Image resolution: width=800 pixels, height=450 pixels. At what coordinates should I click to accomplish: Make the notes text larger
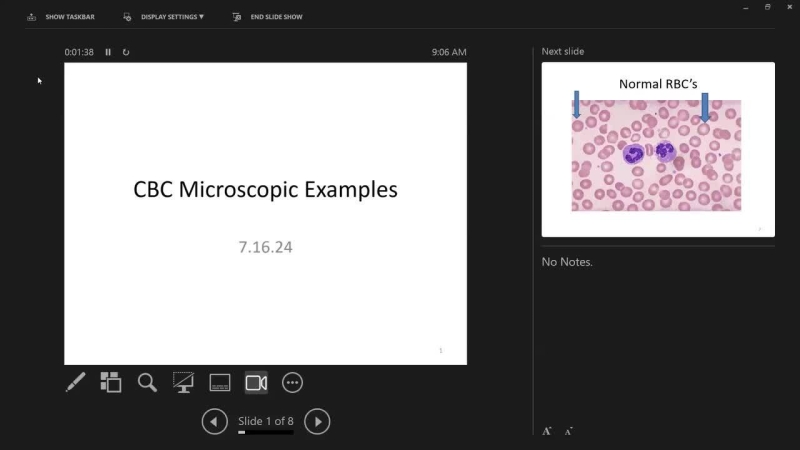pos(547,431)
